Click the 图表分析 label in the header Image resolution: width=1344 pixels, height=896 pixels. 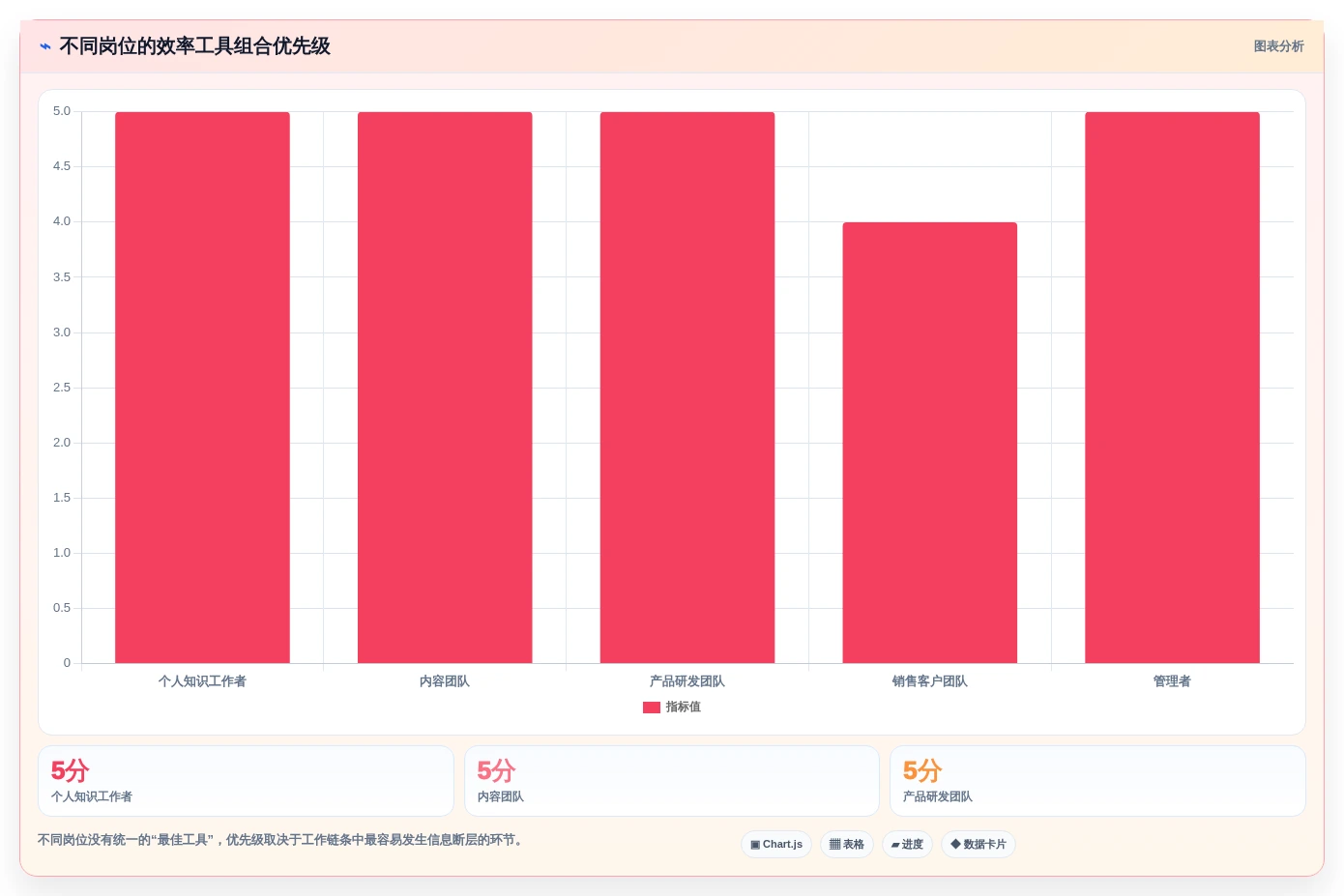tap(1278, 46)
